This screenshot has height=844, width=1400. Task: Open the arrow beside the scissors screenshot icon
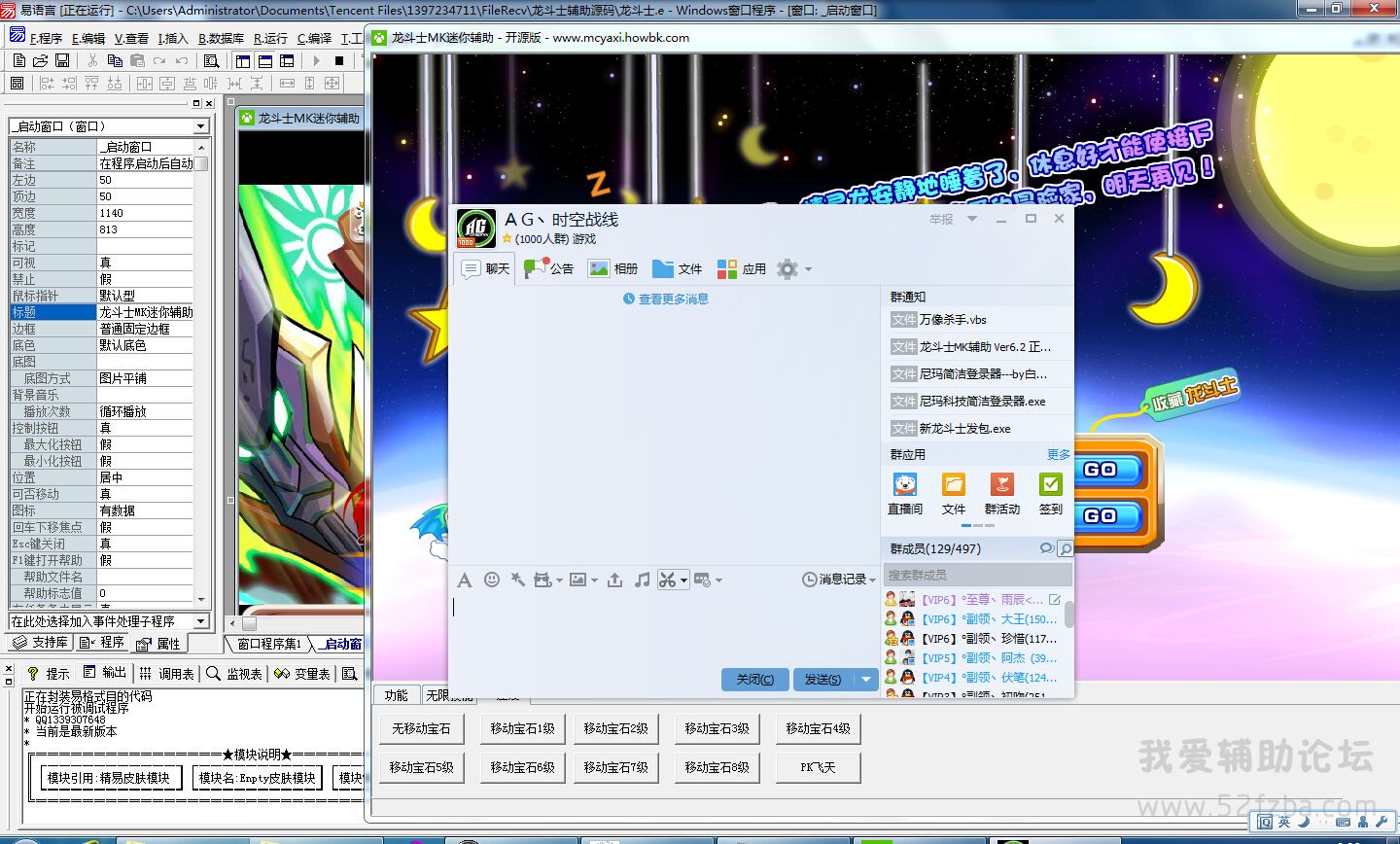[683, 580]
